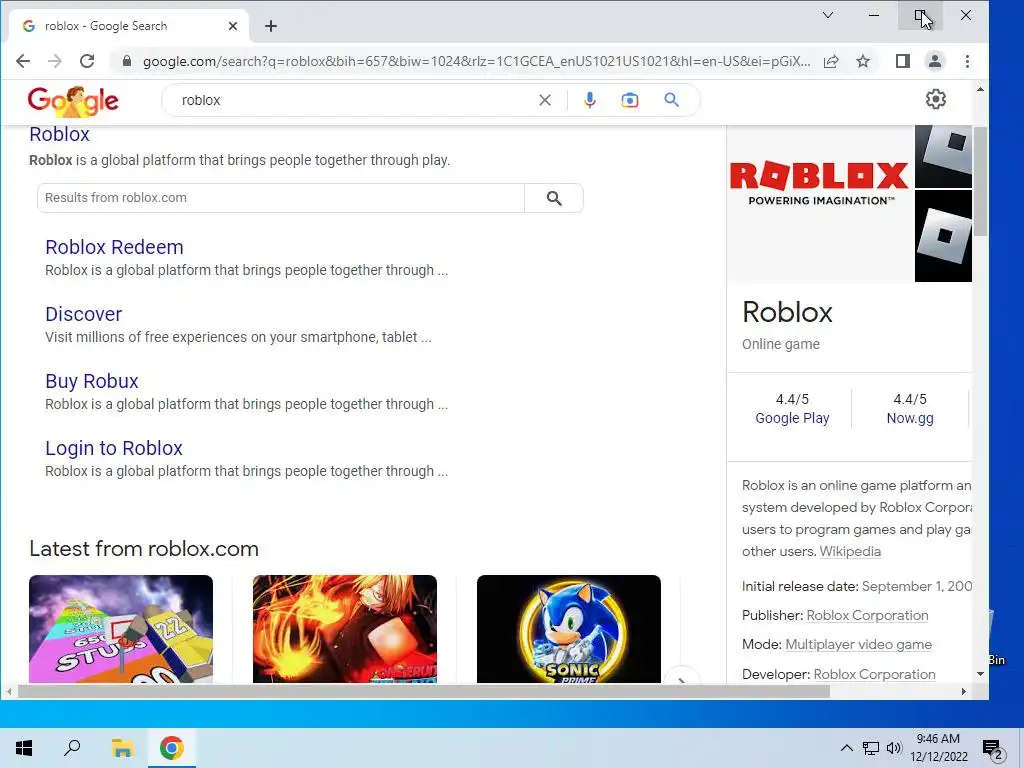Click the Online game subtitle
1024x768 pixels.
tap(780, 344)
